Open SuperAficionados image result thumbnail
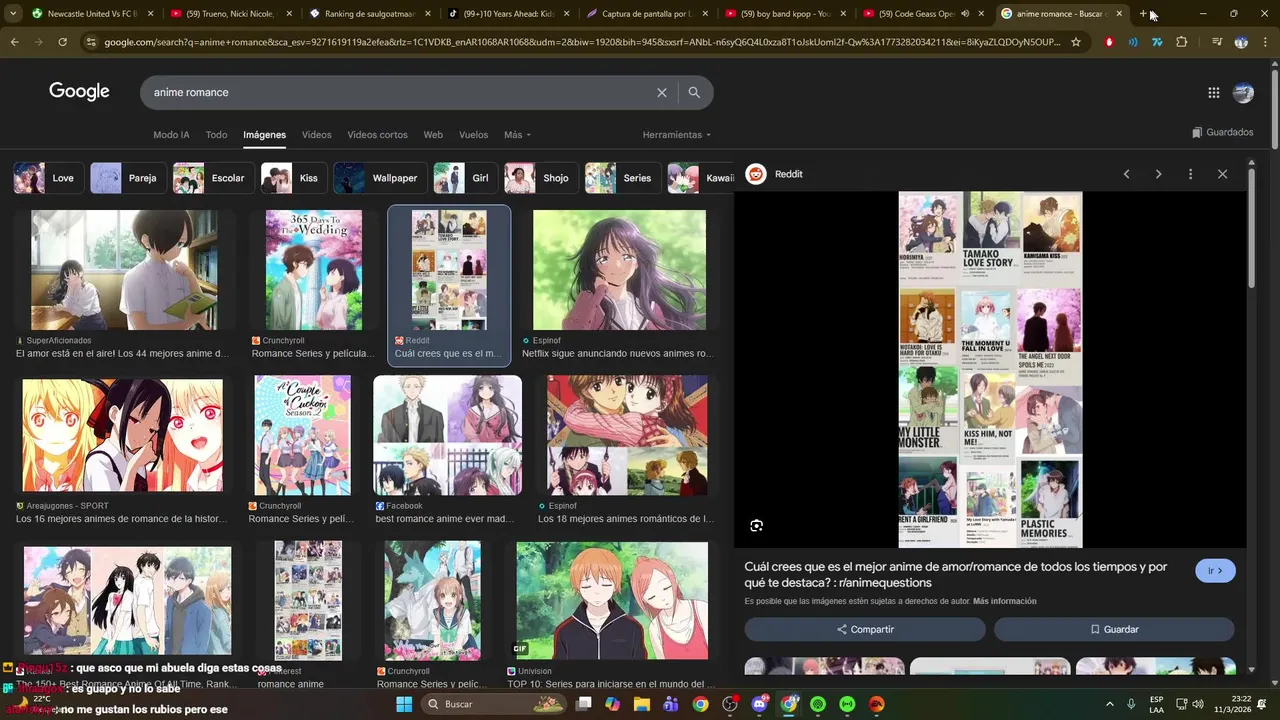Image resolution: width=1280 pixels, height=720 pixels. pos(124,270)
